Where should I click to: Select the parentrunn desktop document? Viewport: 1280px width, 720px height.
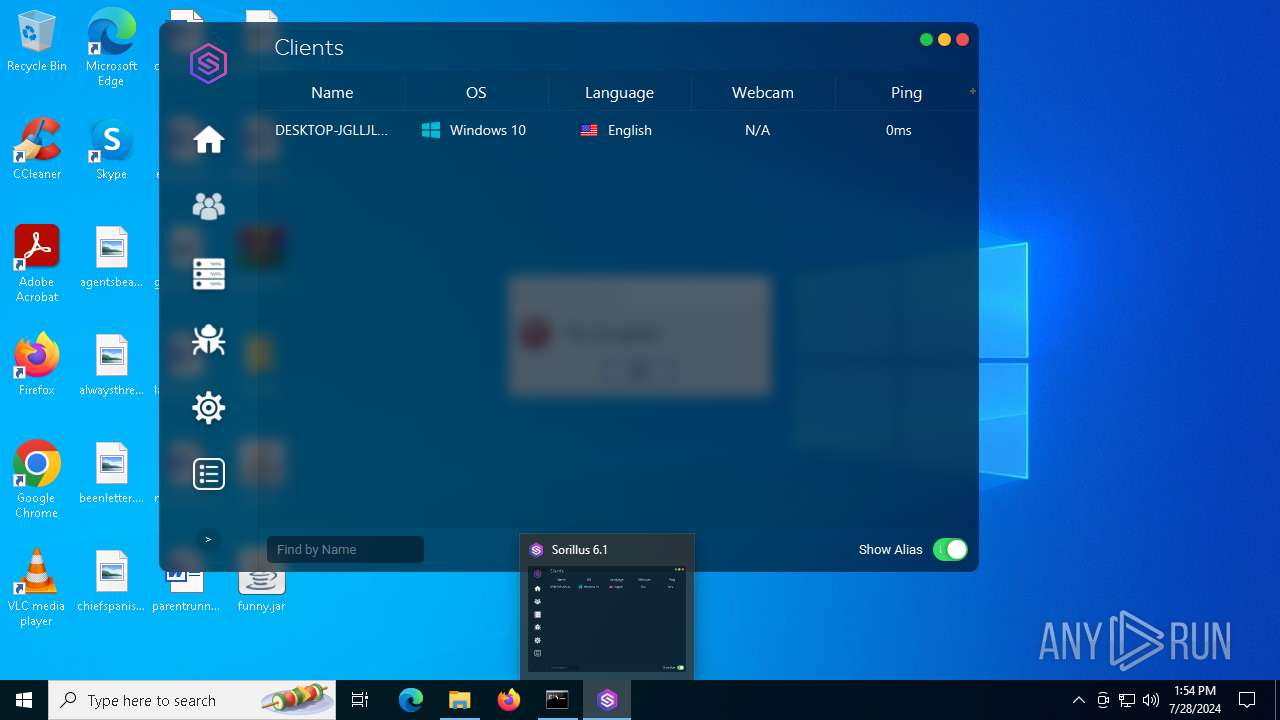[186, 591]
